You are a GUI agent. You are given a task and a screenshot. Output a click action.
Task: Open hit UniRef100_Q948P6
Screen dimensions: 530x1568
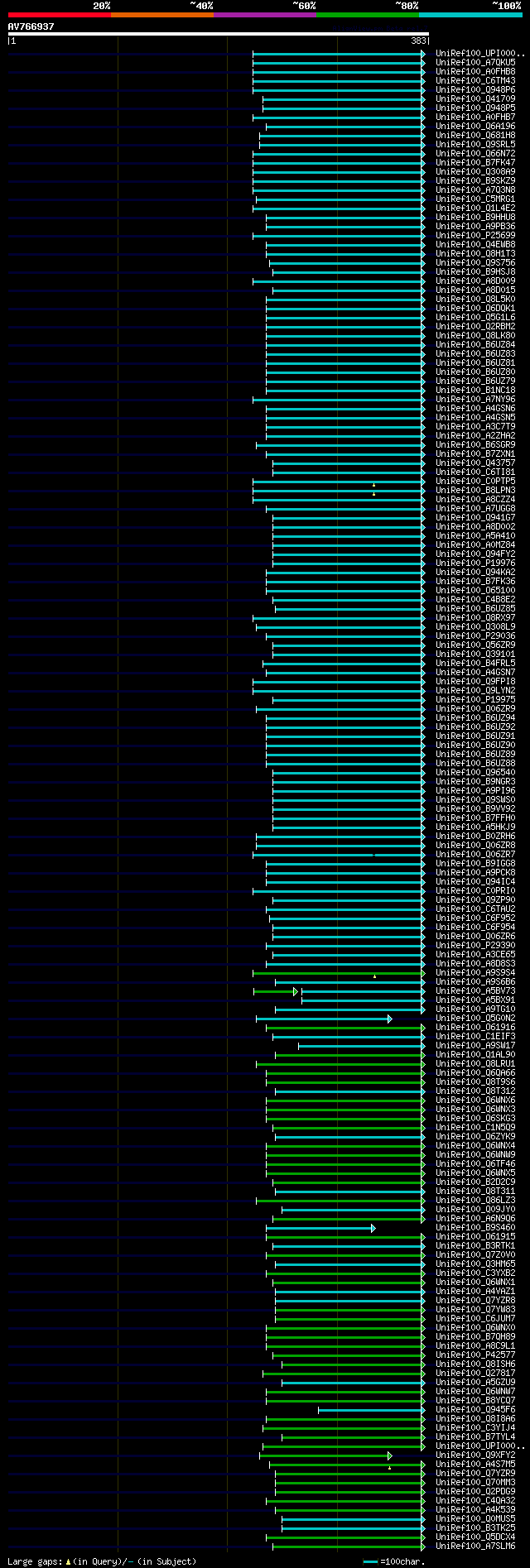pyautogui.click(x=475, y=90)
